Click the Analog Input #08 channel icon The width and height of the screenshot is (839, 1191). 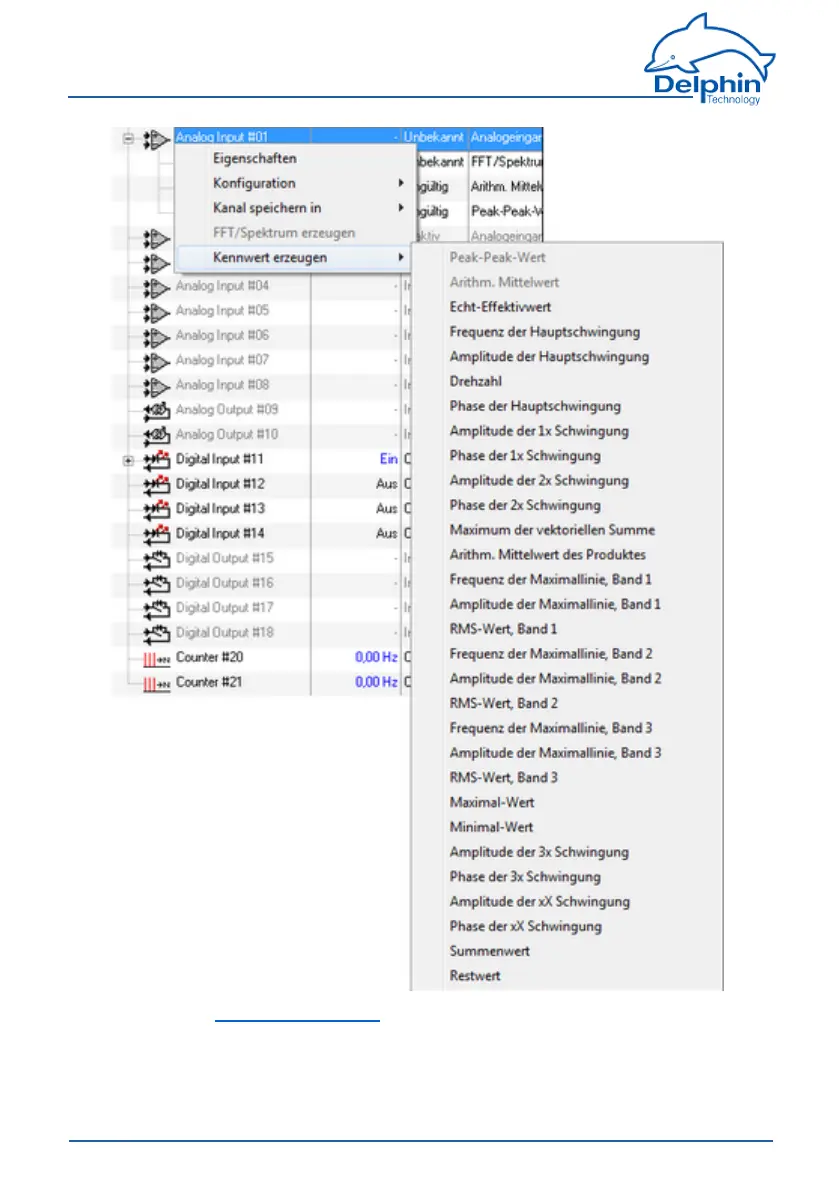[156, 387]
